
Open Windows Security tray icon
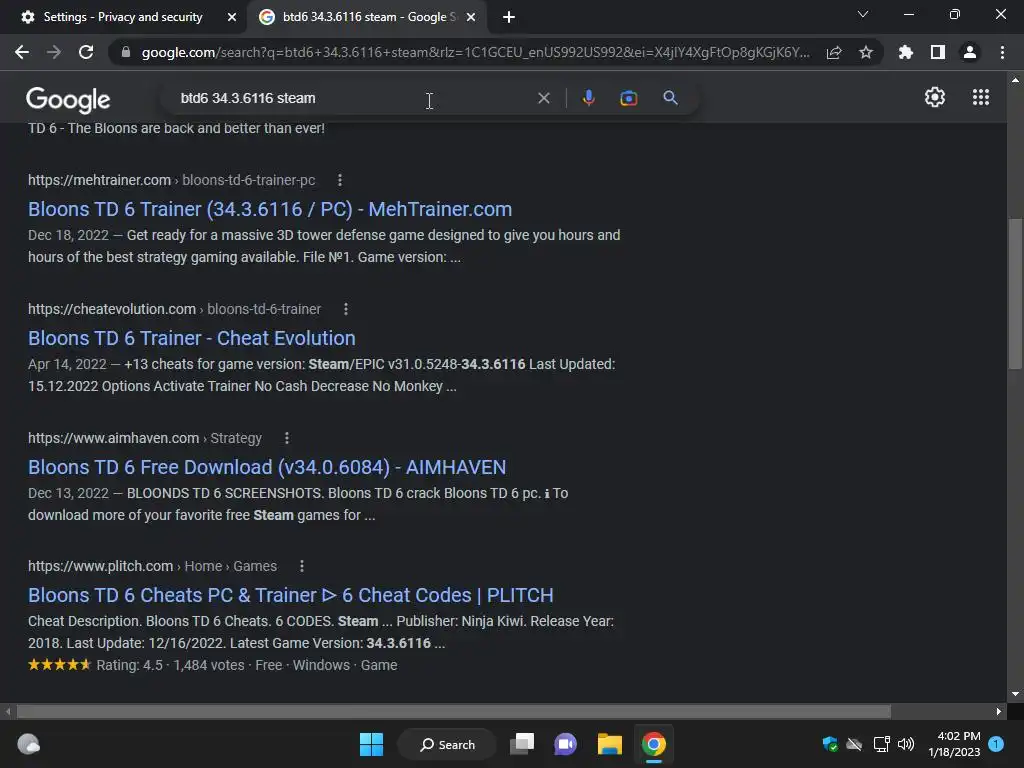pyautogui.click(x=829, y=744)
